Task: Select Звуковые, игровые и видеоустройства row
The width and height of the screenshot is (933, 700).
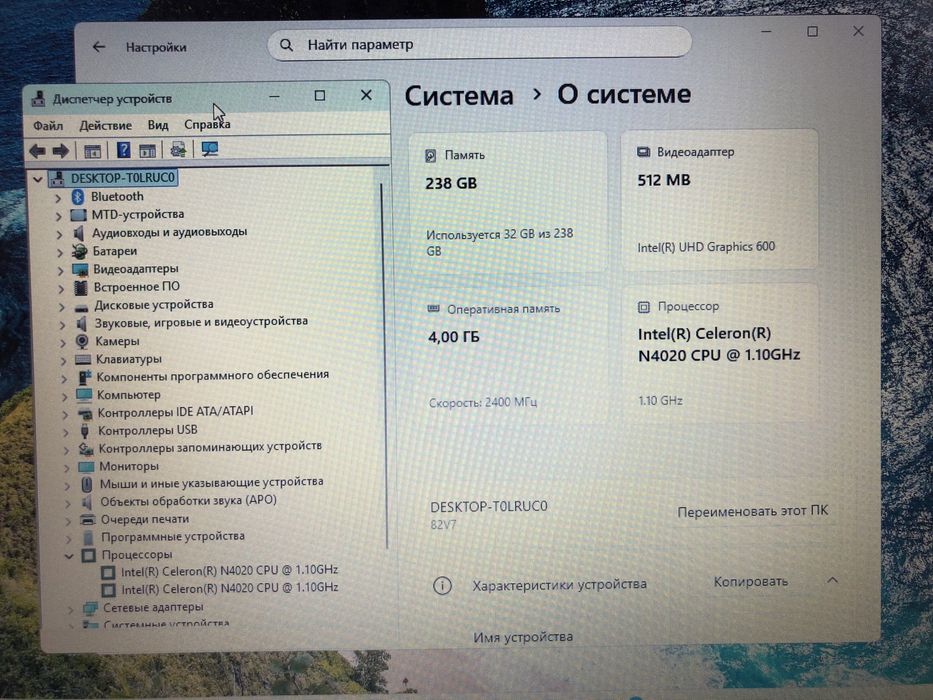Action: (x=201, y=322)
